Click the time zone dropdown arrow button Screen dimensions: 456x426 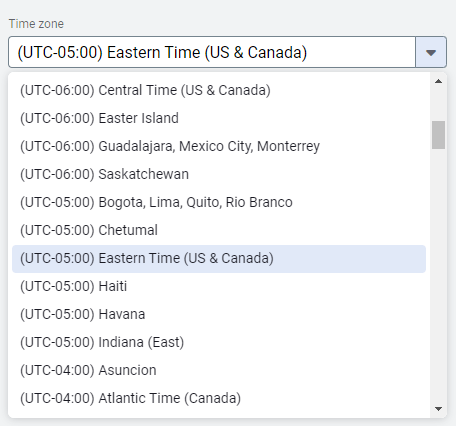tap(431, 52)
